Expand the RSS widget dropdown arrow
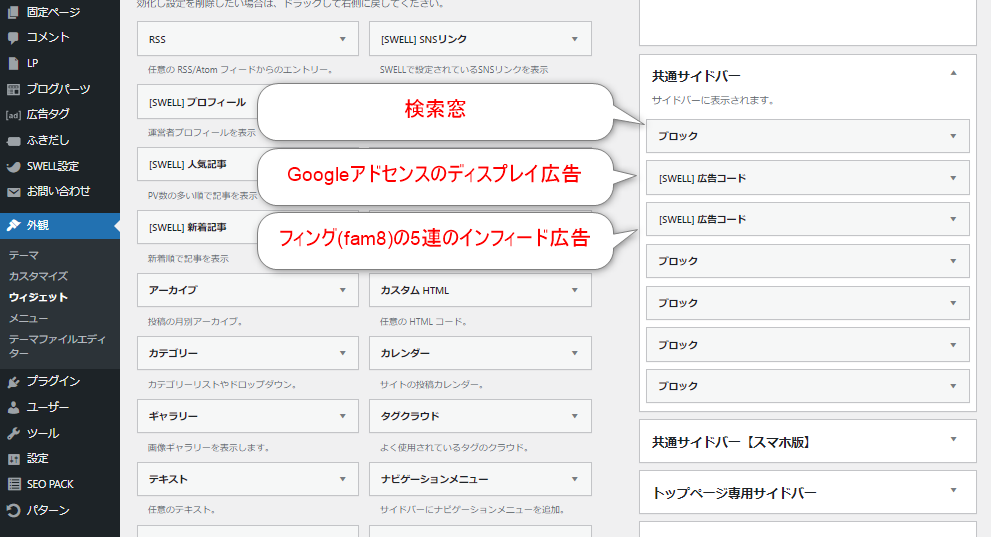This screenshot has height=537, width=991. click(x=342, y=39)
